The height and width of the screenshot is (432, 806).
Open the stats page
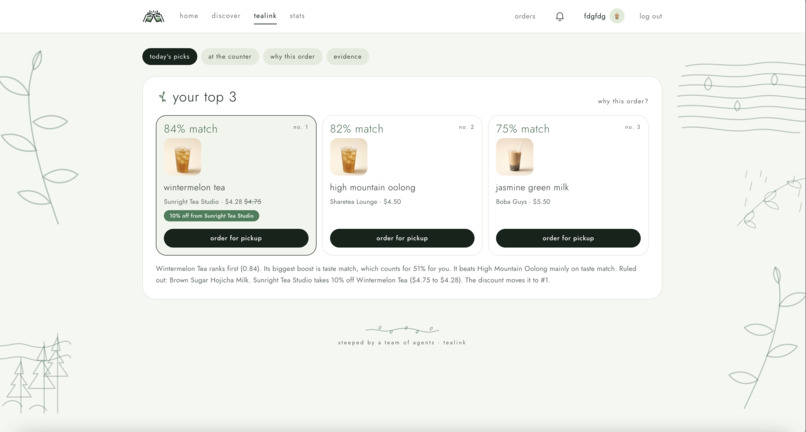click(x=297, y=16)
